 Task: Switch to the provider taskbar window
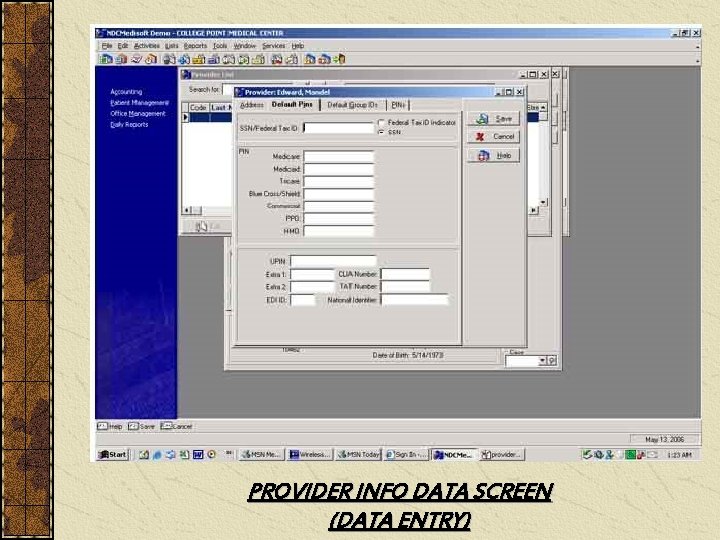pyautogui.click(x=502, y=455)
